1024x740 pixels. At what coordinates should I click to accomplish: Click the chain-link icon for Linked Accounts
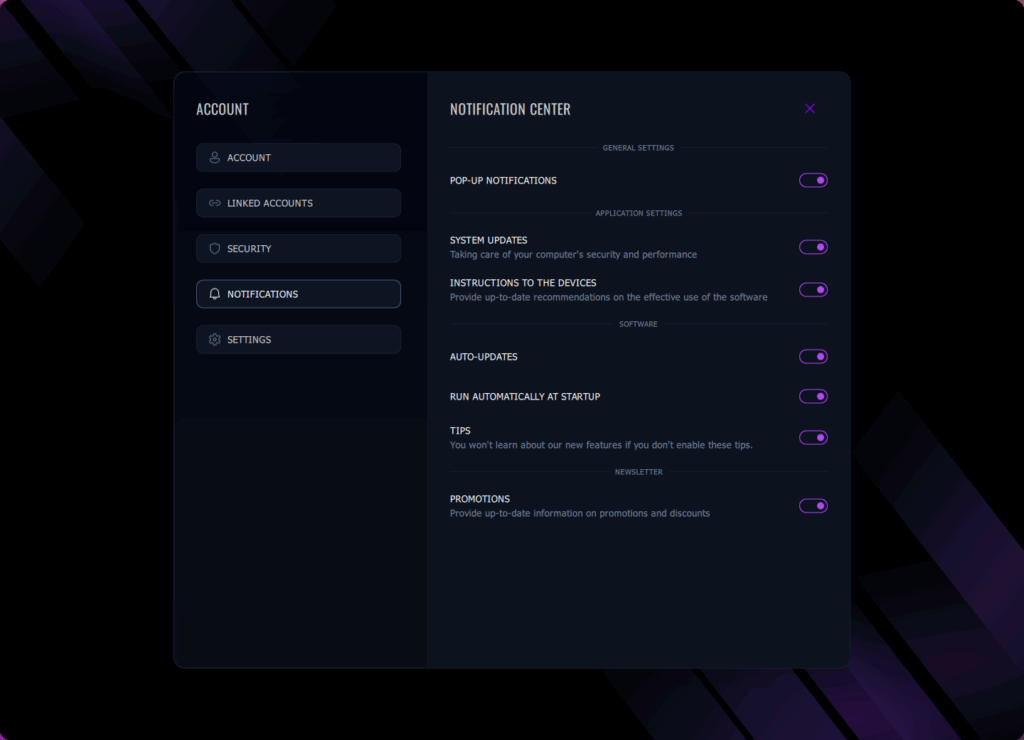point(214,203)
